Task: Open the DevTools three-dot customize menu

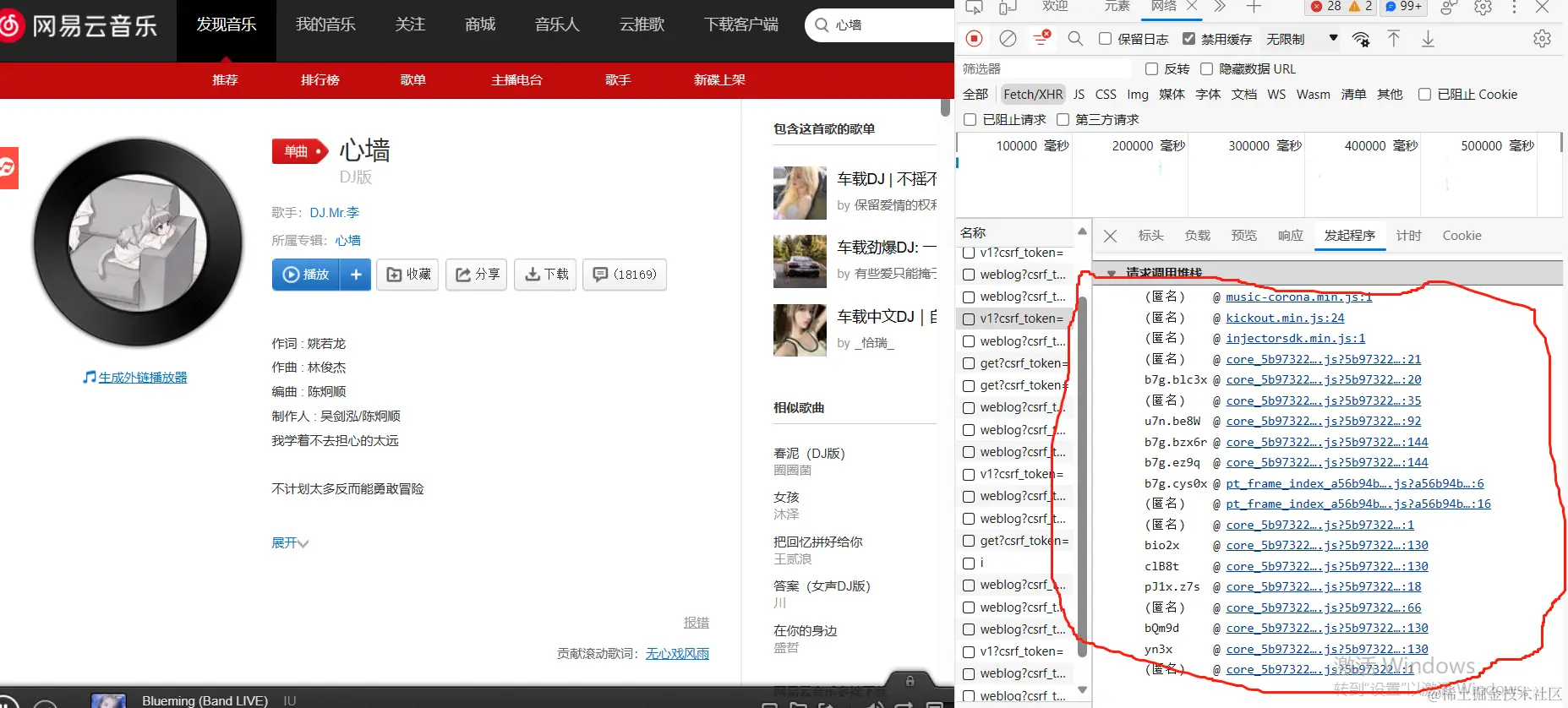Action: coord(1514,7)
